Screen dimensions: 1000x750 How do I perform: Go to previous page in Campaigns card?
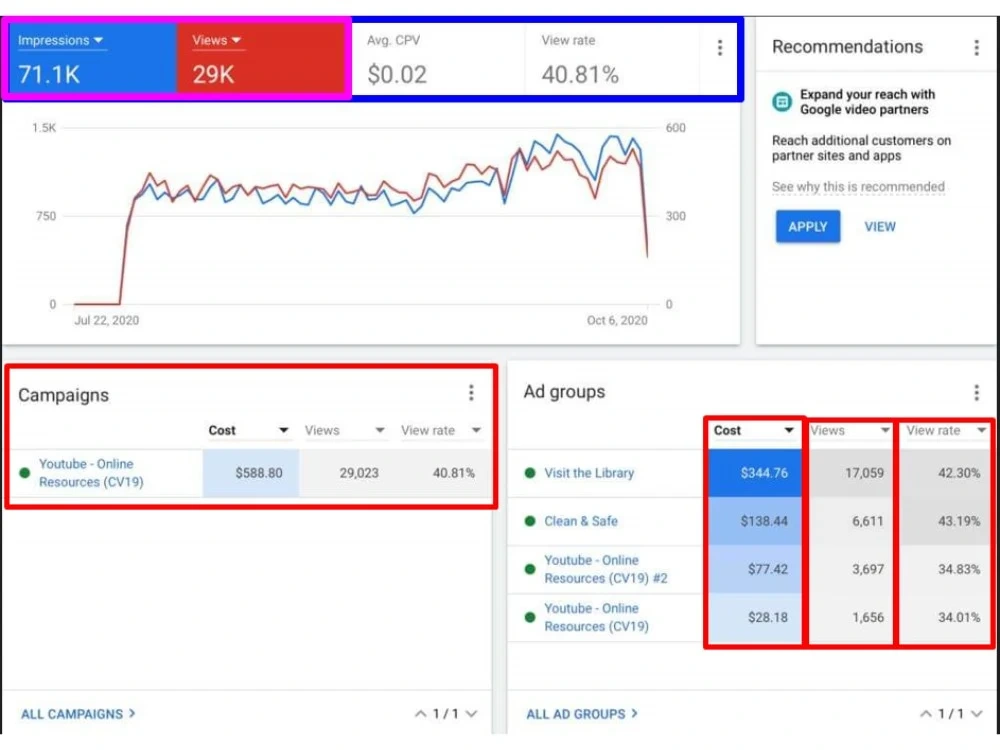[x=420, y=714]
